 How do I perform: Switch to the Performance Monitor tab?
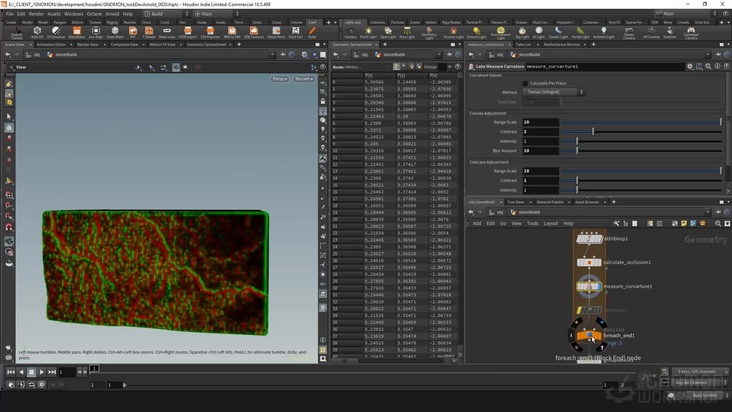point(563,44)
